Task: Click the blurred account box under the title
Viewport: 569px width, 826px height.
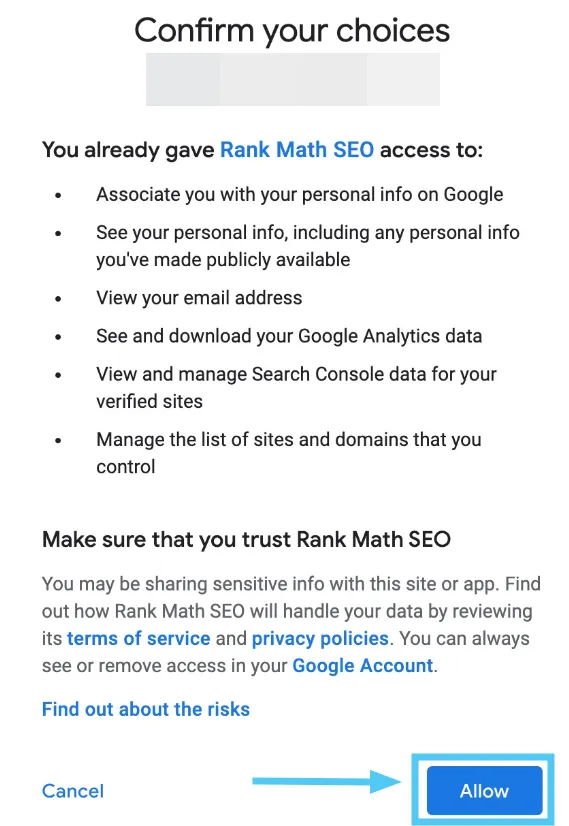Action: 293,79
